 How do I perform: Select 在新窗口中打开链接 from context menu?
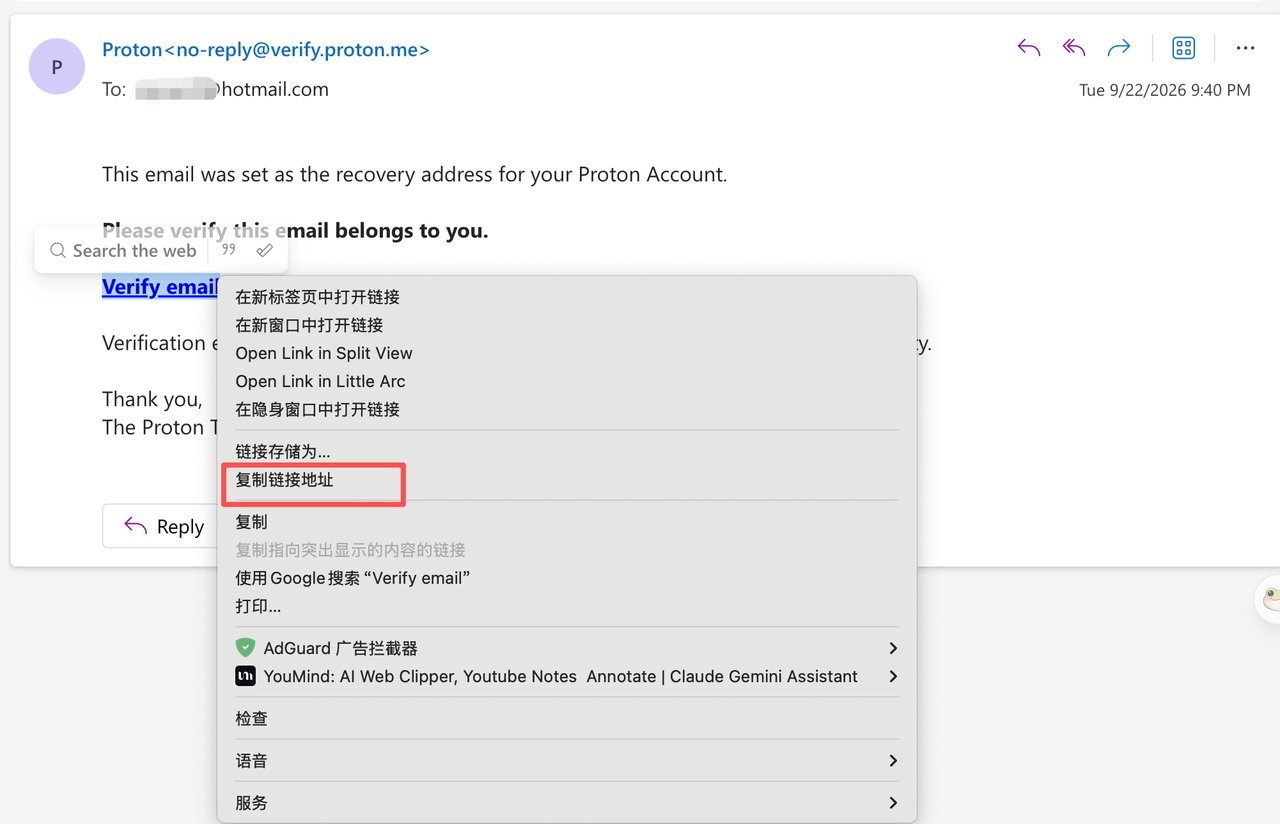[567, 325]
